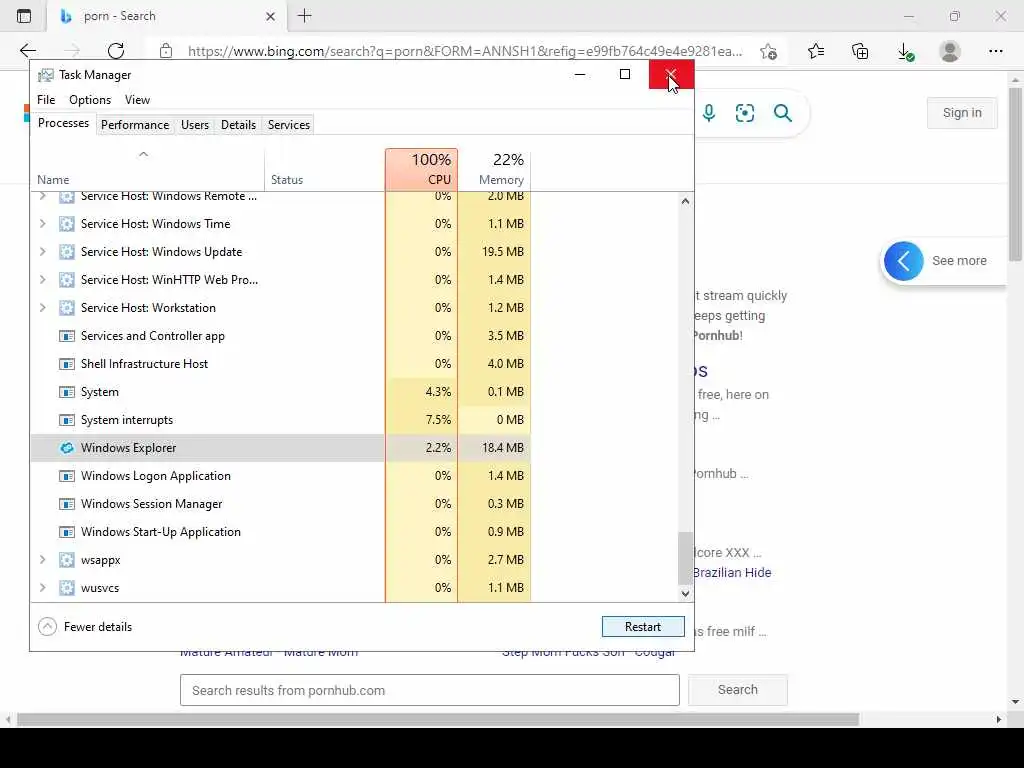Expand Service Host: Windows Time row
This screenshot has height=768, width=1024.
[42, 224]
